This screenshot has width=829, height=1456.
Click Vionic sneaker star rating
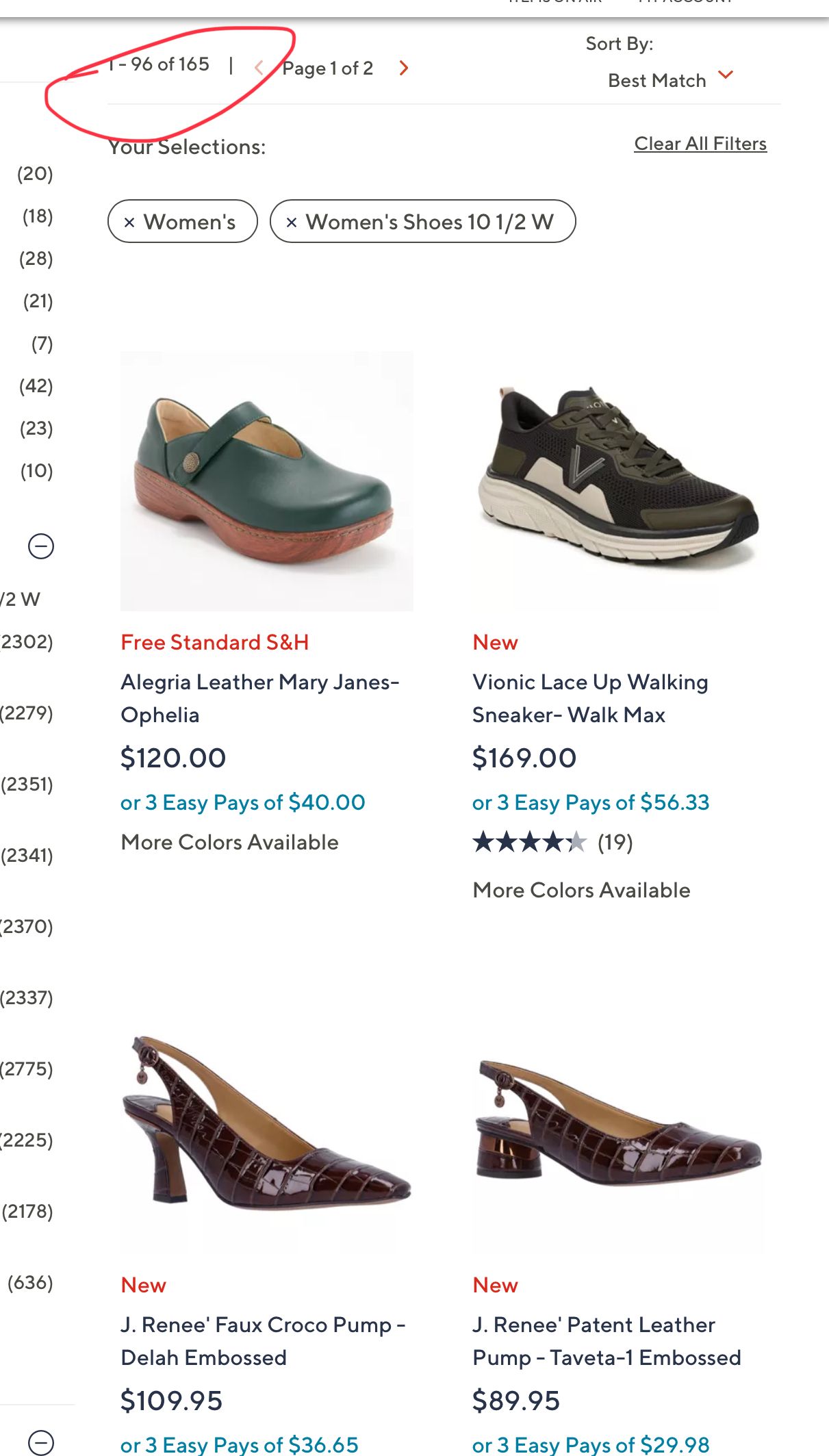point(529,842)
